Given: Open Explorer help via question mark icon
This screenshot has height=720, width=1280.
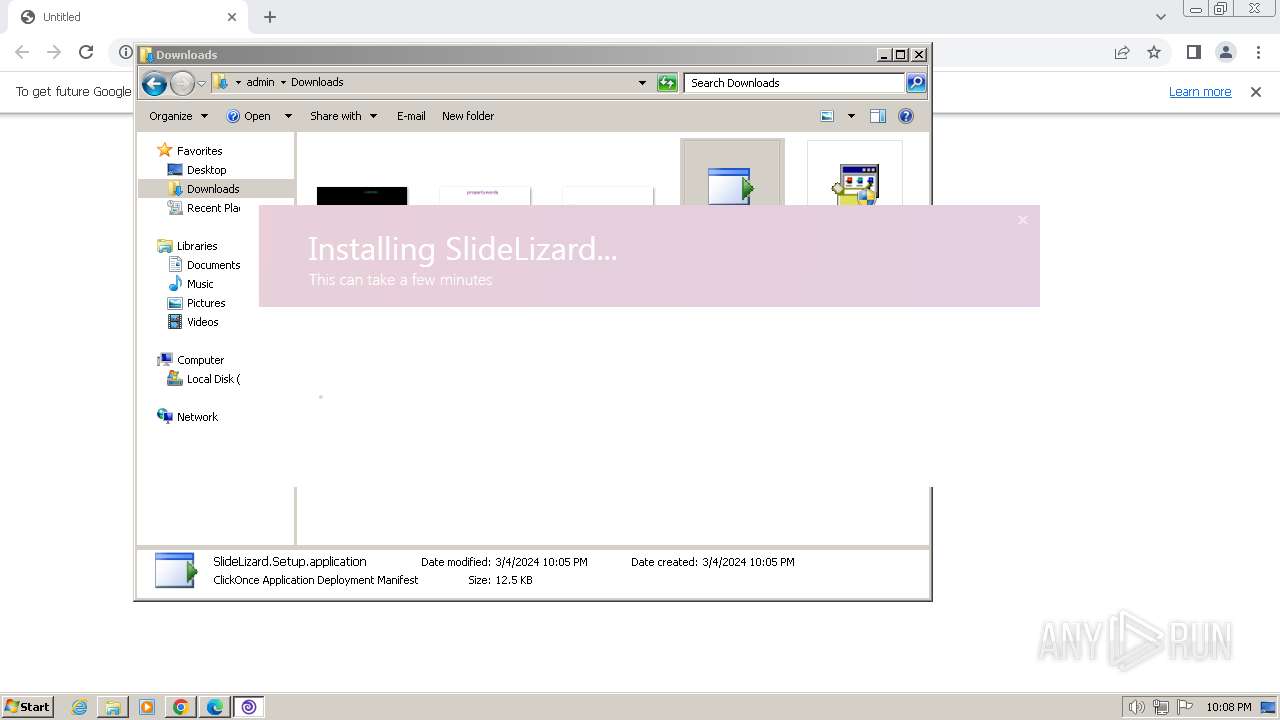Looking at the screenshot, I should pos(906,116).
